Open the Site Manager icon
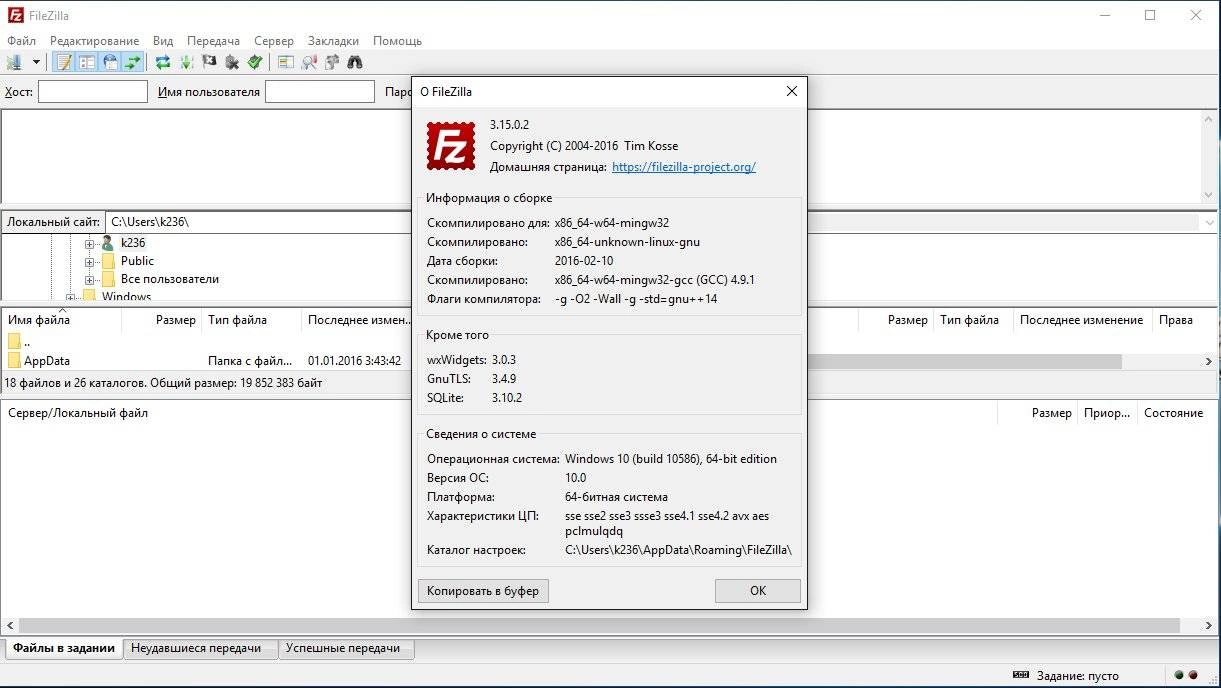Screen dimensions: 1221x688 point(15,62)
